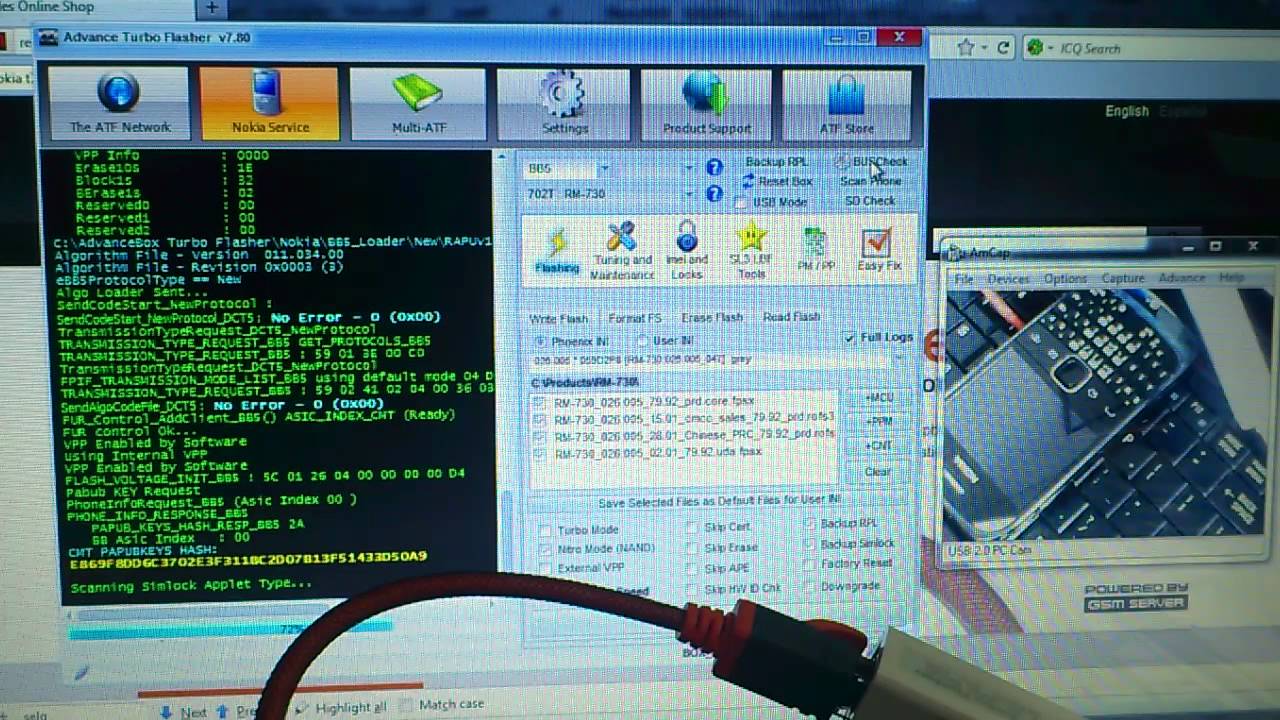
Task: Click the SD Check button
Action: point(870,201)
